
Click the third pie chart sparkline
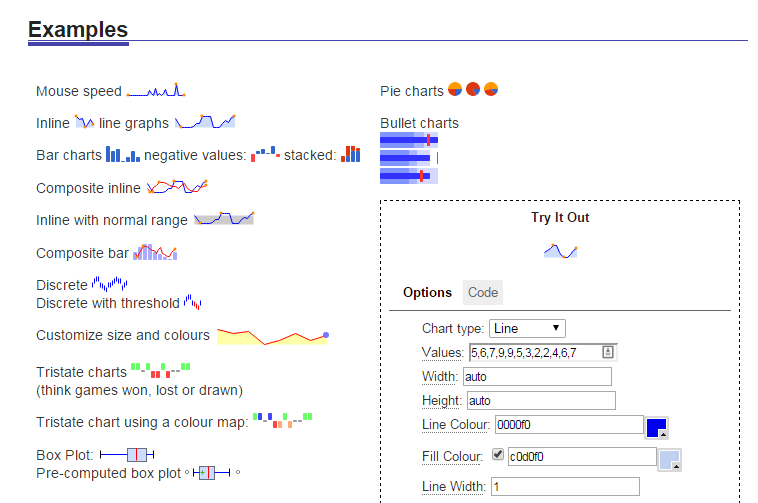[491, 90]
